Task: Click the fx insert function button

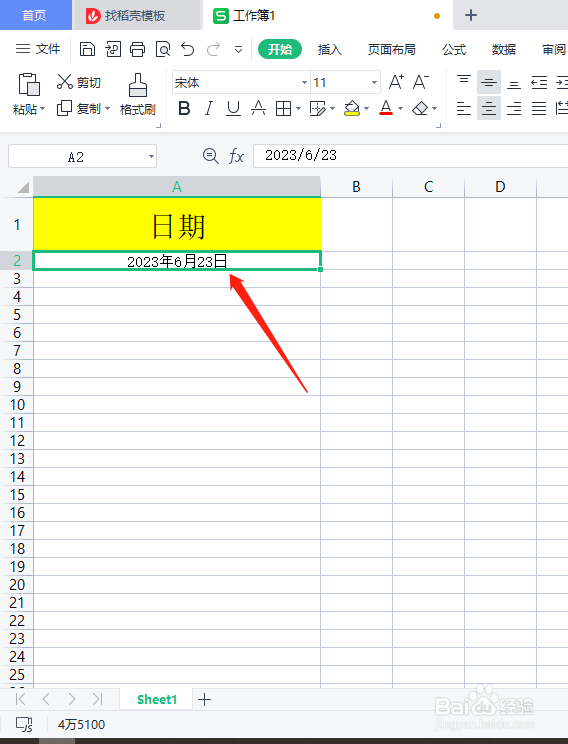Action: click(x=236, y=156)
